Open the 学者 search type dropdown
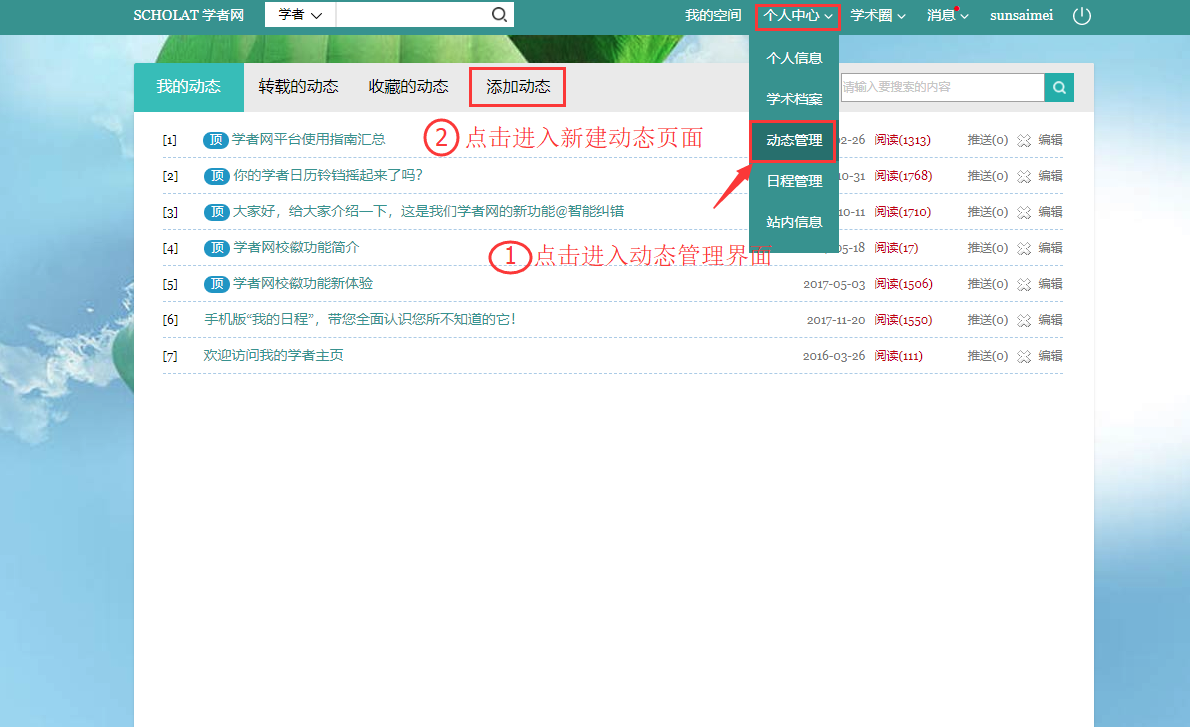 coord(300,15)
